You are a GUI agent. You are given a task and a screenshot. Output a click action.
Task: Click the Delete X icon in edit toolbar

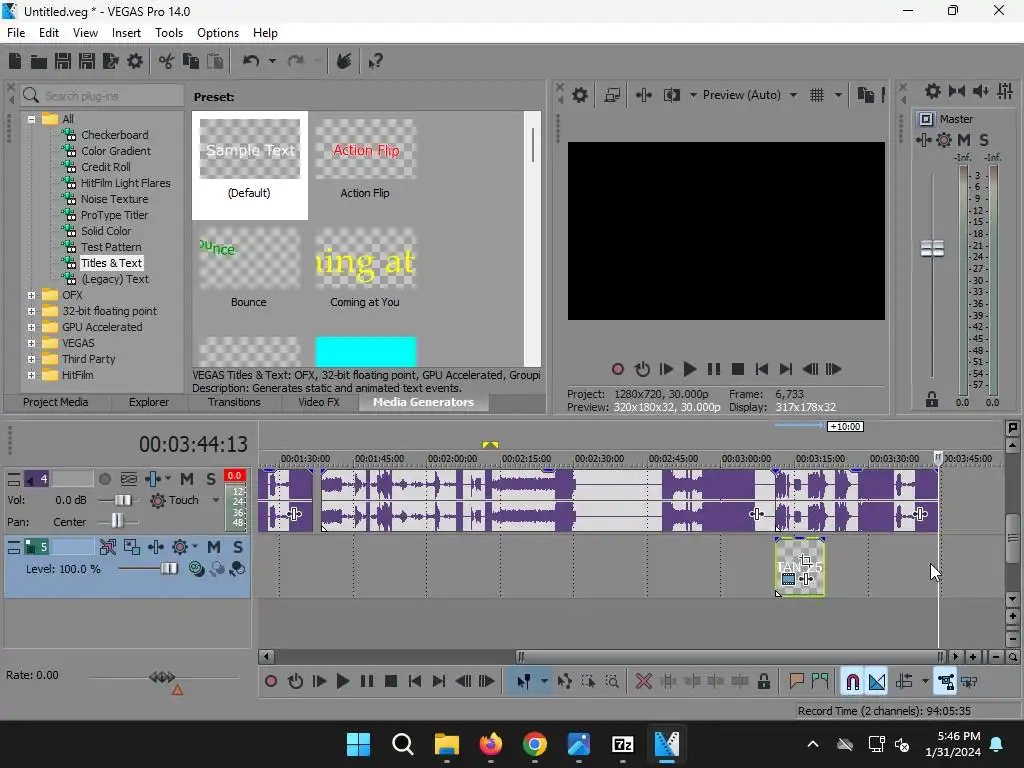[643, 682]
